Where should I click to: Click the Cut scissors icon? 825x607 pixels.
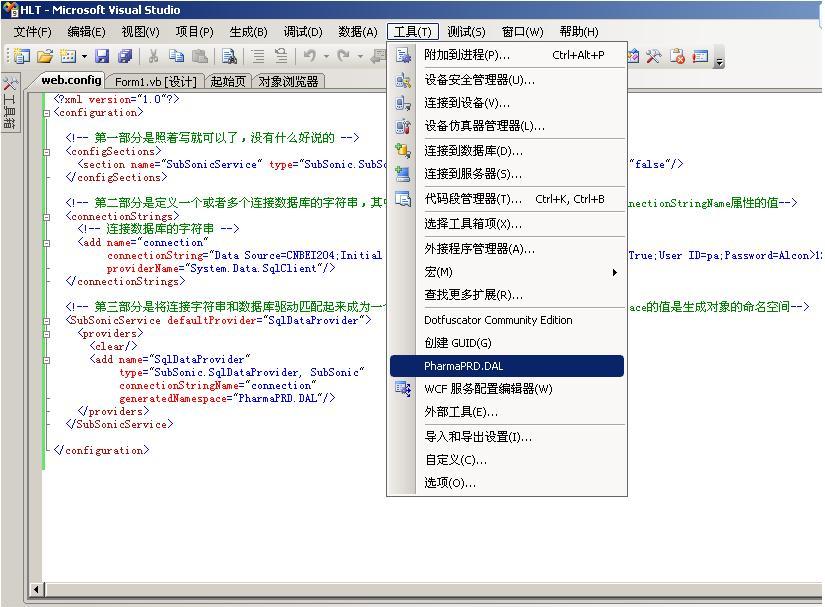point(153,56)
